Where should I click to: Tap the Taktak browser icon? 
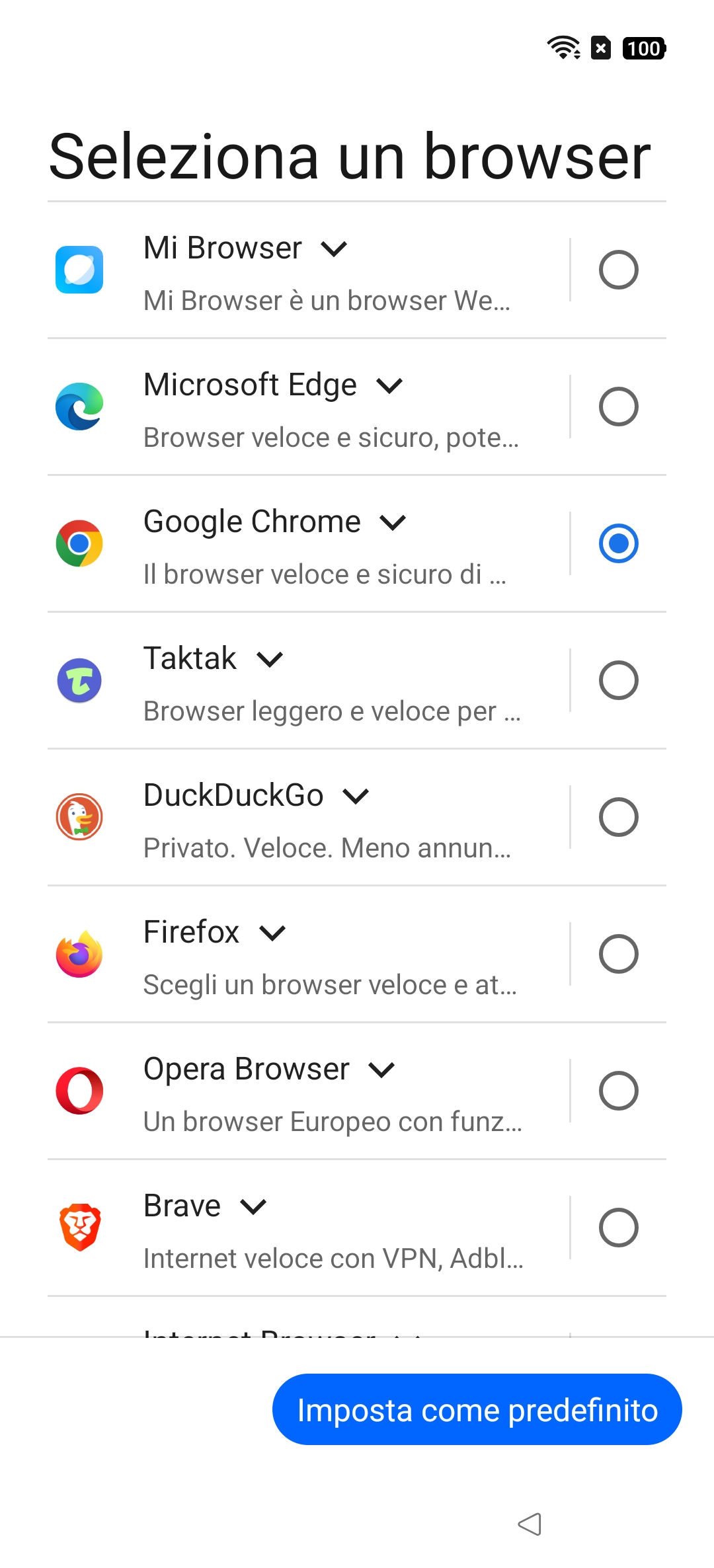click(79, 680)
